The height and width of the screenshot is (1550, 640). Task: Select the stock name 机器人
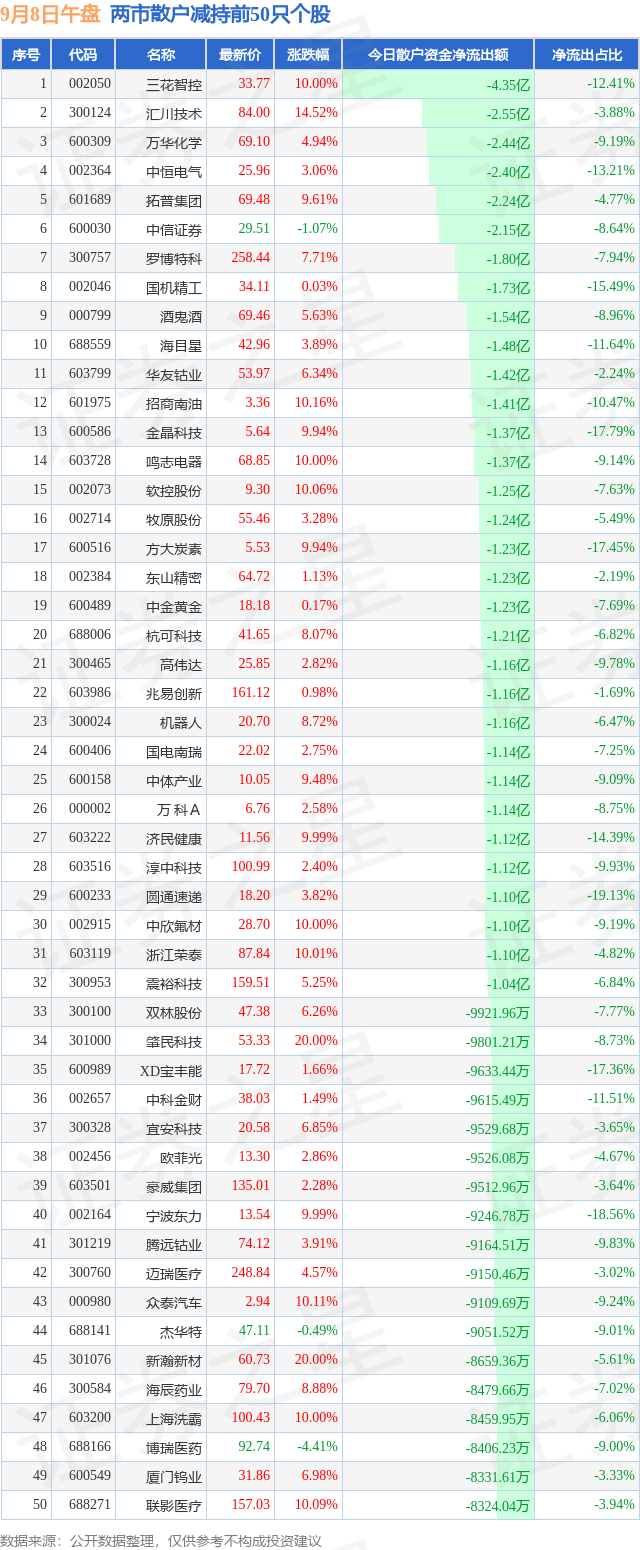point(181,722)
